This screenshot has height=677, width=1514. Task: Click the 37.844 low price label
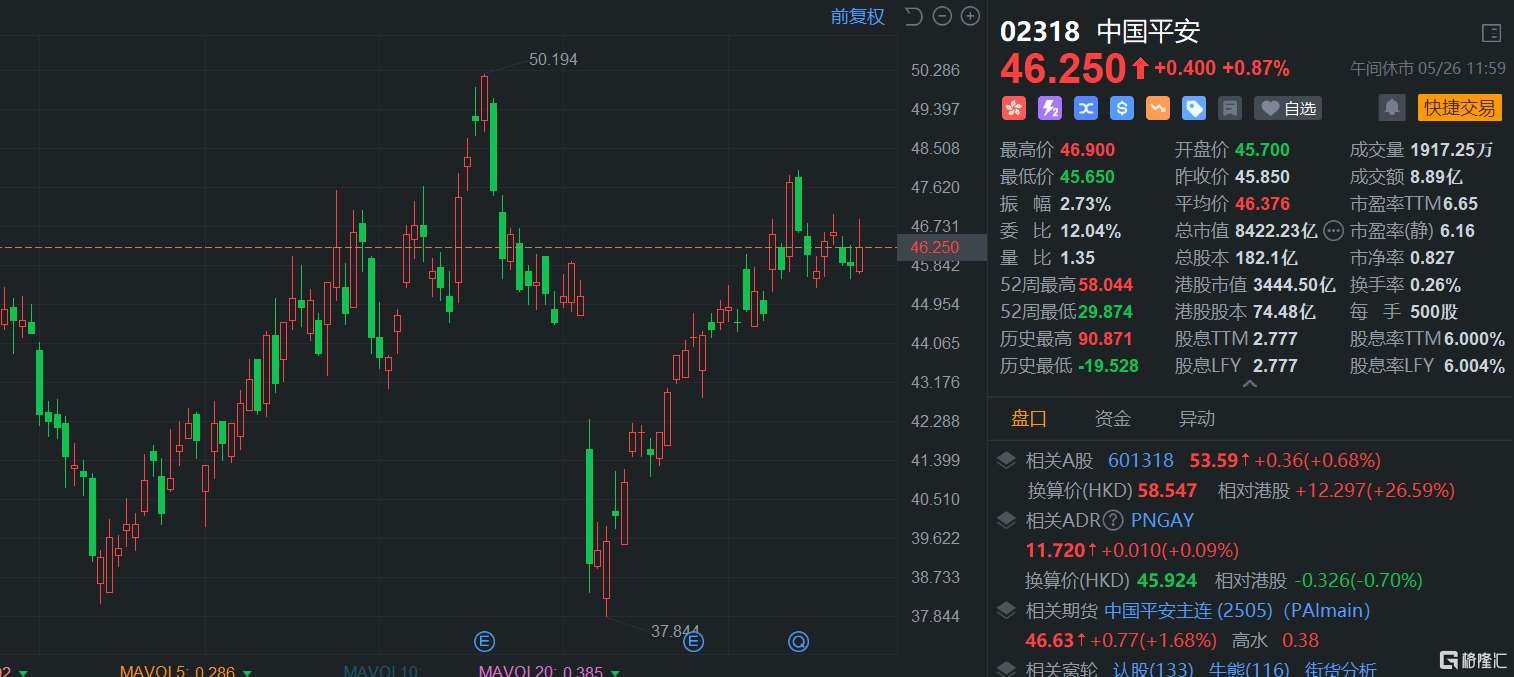[x=675, y=631]
